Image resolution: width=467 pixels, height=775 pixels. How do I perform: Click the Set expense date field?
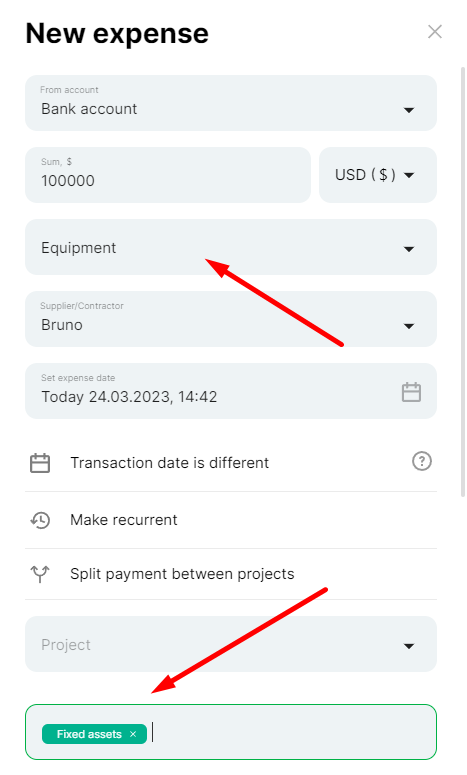point(231,391)
